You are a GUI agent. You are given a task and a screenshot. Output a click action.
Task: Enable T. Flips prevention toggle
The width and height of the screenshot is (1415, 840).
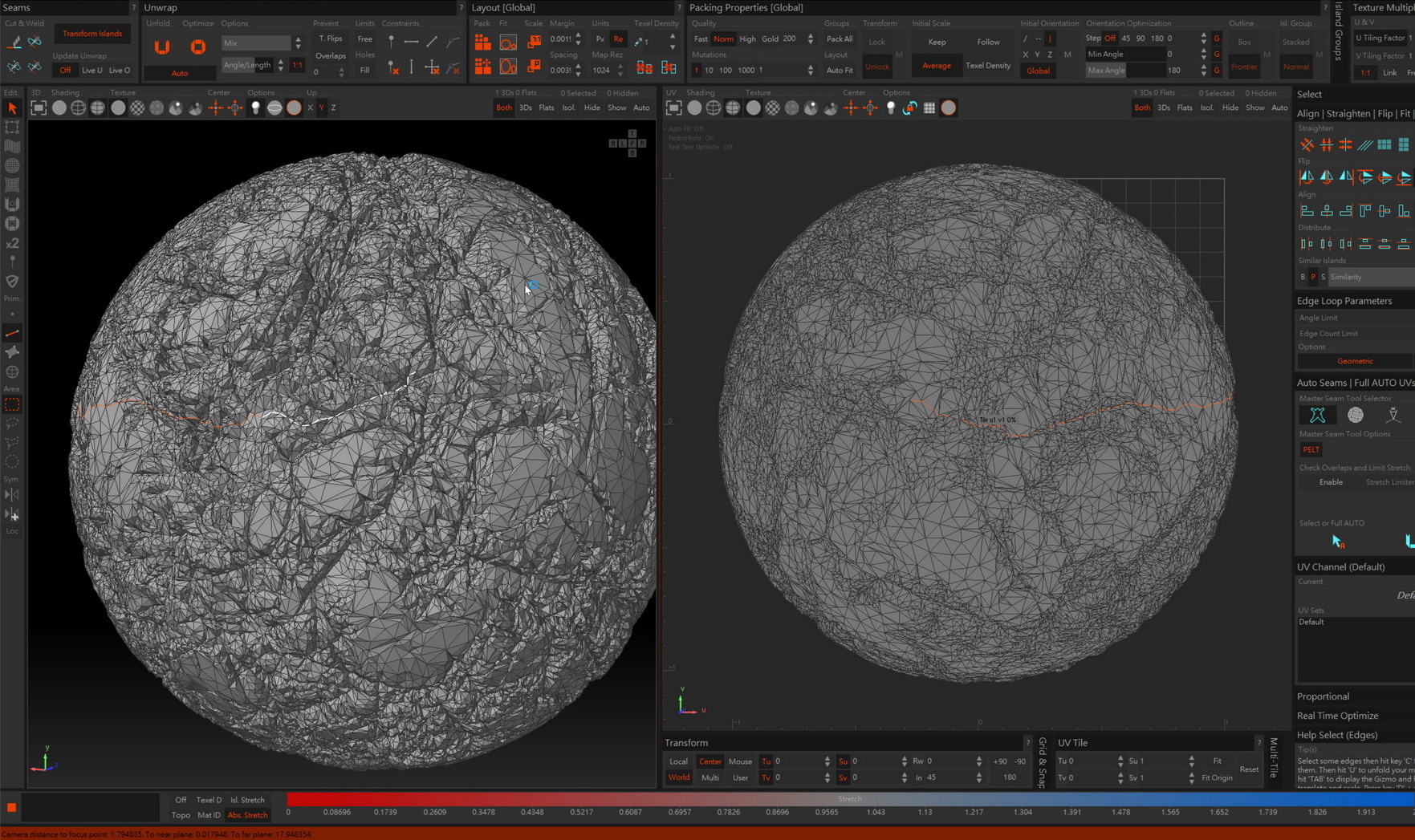330,39
